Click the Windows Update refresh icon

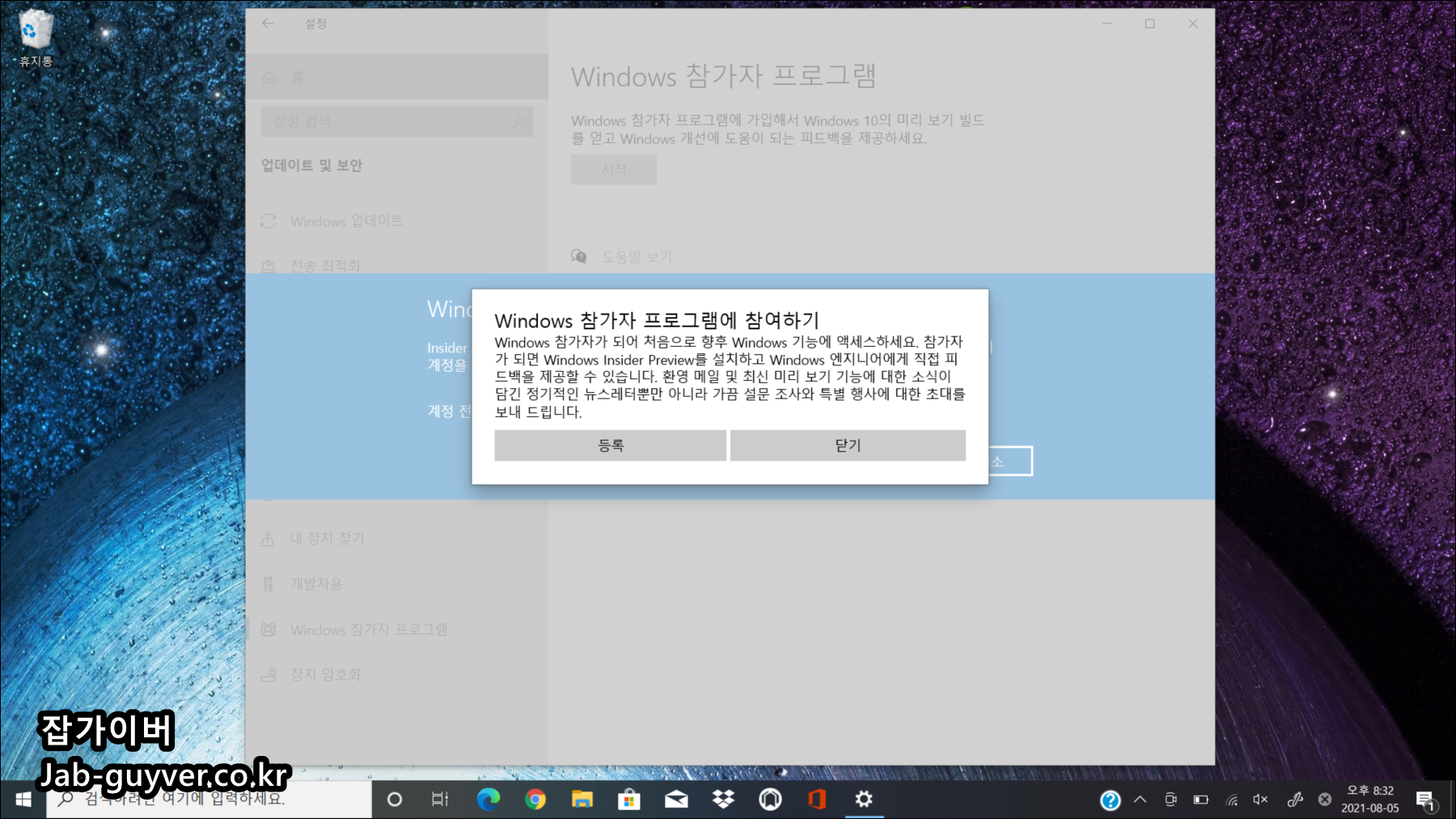point(269,221)
